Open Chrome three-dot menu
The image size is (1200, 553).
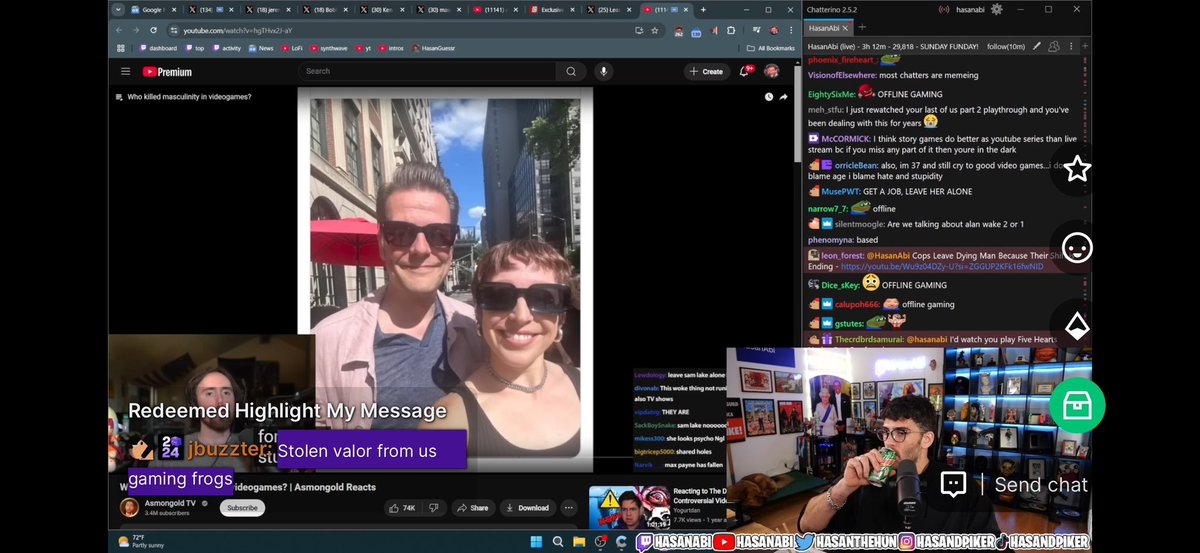tap(789, 30)
